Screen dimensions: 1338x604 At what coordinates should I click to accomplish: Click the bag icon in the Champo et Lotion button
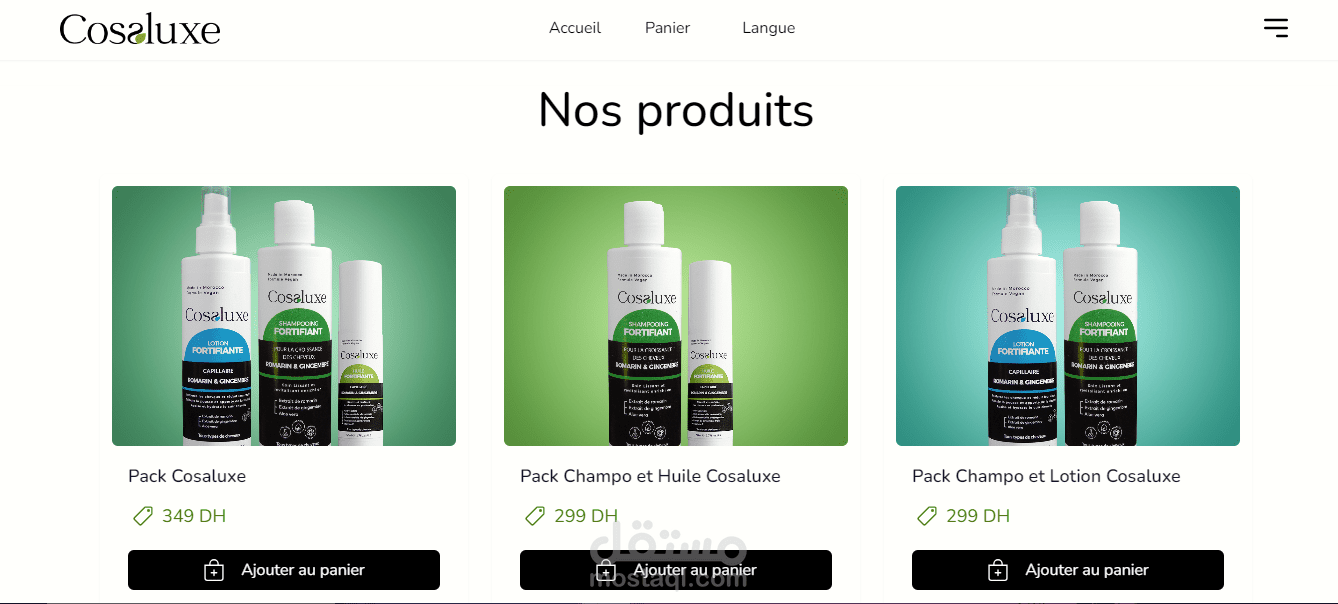[x=998, y=570]
